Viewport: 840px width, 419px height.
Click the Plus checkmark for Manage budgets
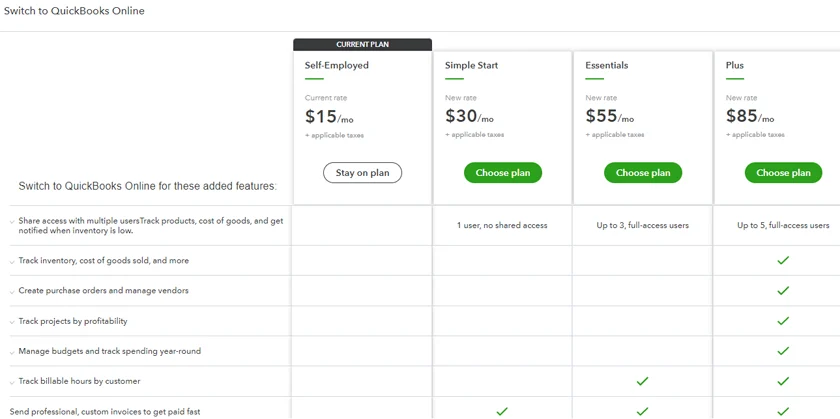pos(783,351)
